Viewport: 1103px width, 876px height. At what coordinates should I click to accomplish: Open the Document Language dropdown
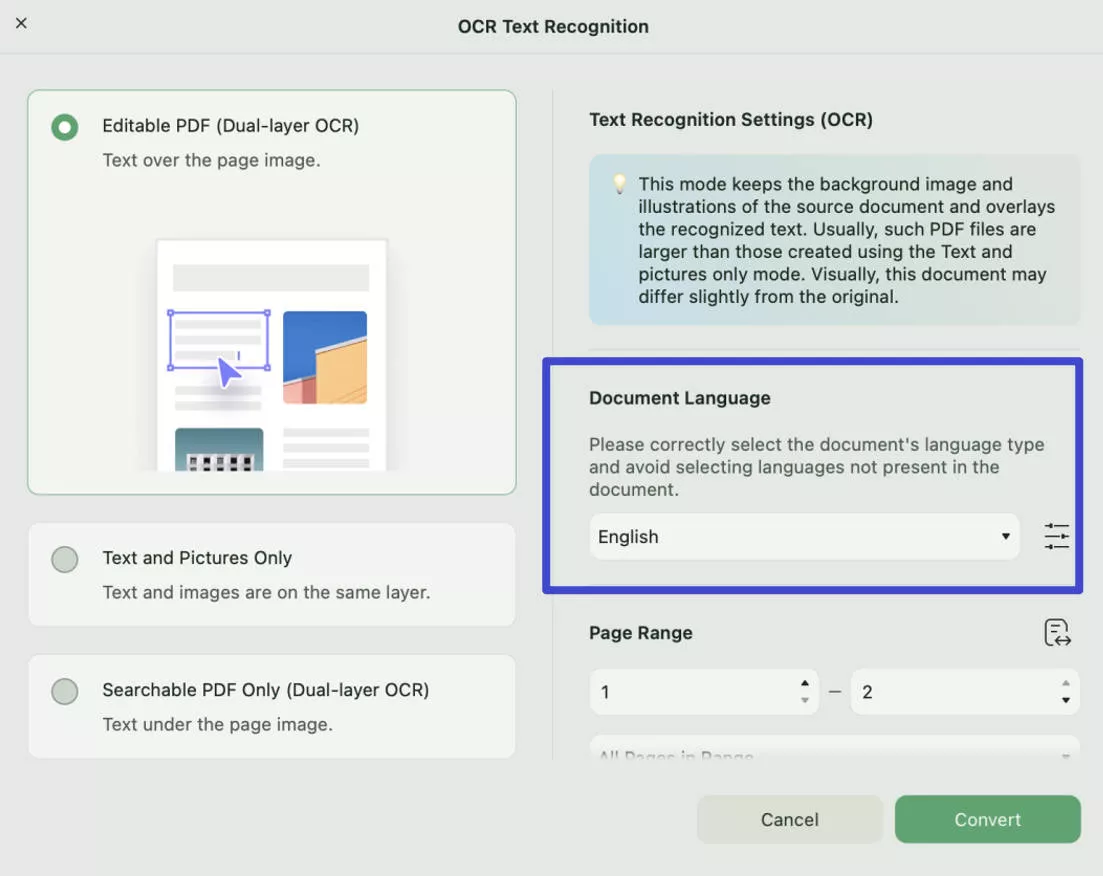pyautogui.click(x=804, y=537)
